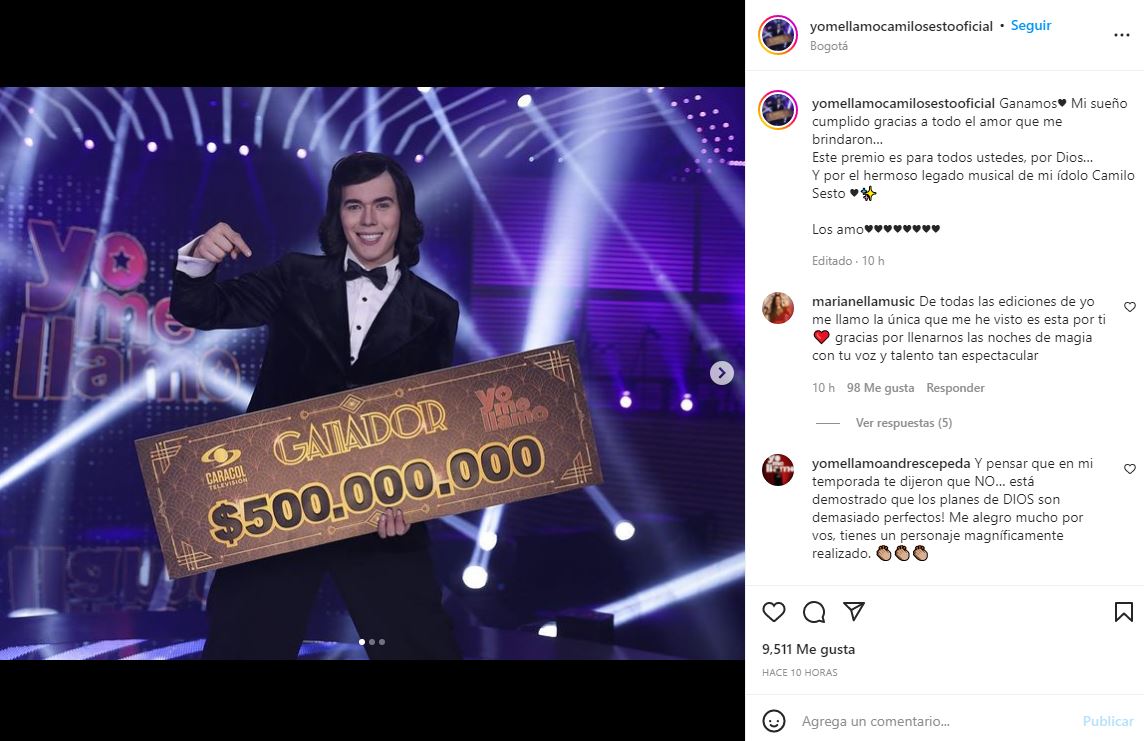Open the Bogotá location link

click(829, 46)
